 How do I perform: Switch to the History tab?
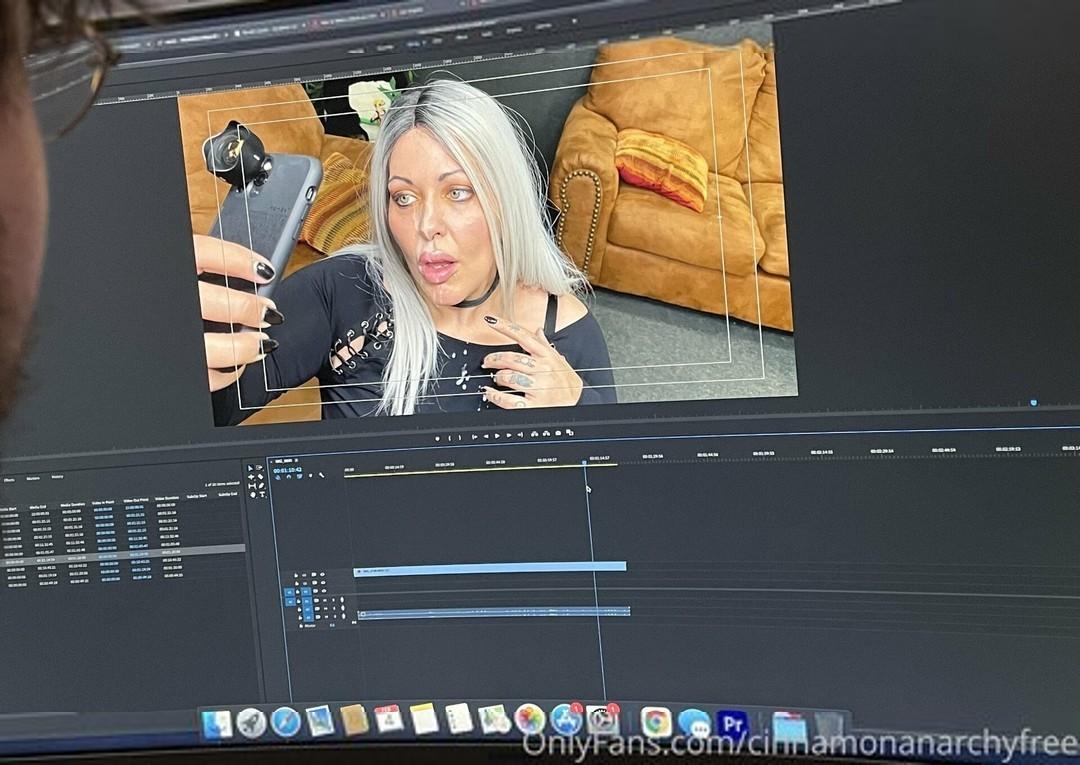pos(57,477)
